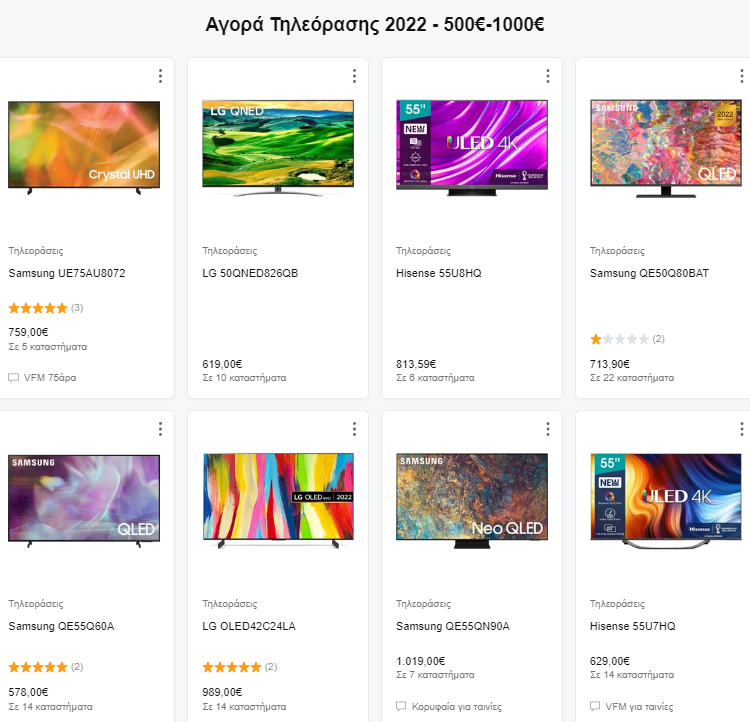The image size is (750, 722).
Task: Open Samsung QE50Q80BAT product title
Action: [649, 273]
